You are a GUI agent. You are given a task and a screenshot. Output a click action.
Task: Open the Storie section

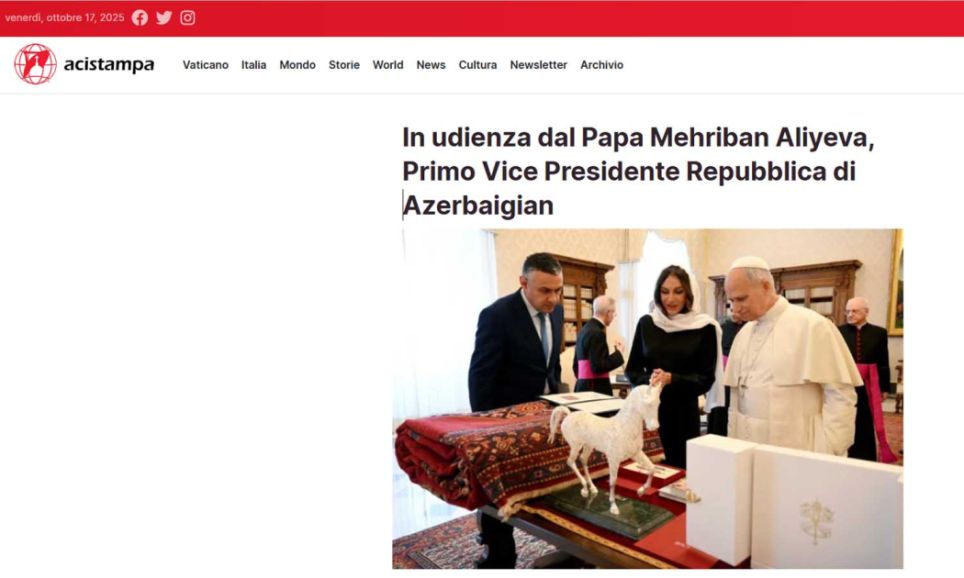coord(344,65)
